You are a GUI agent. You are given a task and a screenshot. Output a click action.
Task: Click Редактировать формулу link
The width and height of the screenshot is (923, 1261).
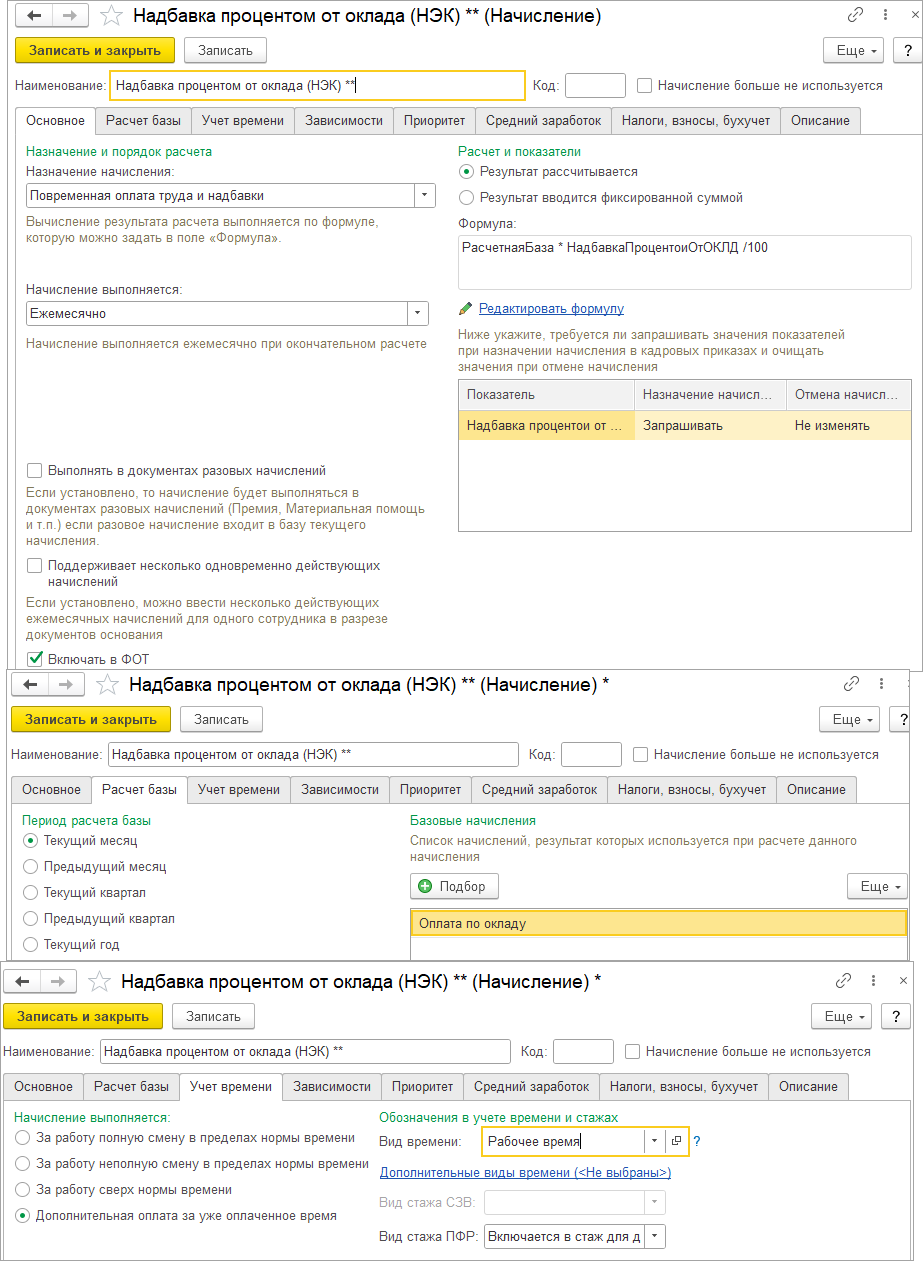point(551,309)
